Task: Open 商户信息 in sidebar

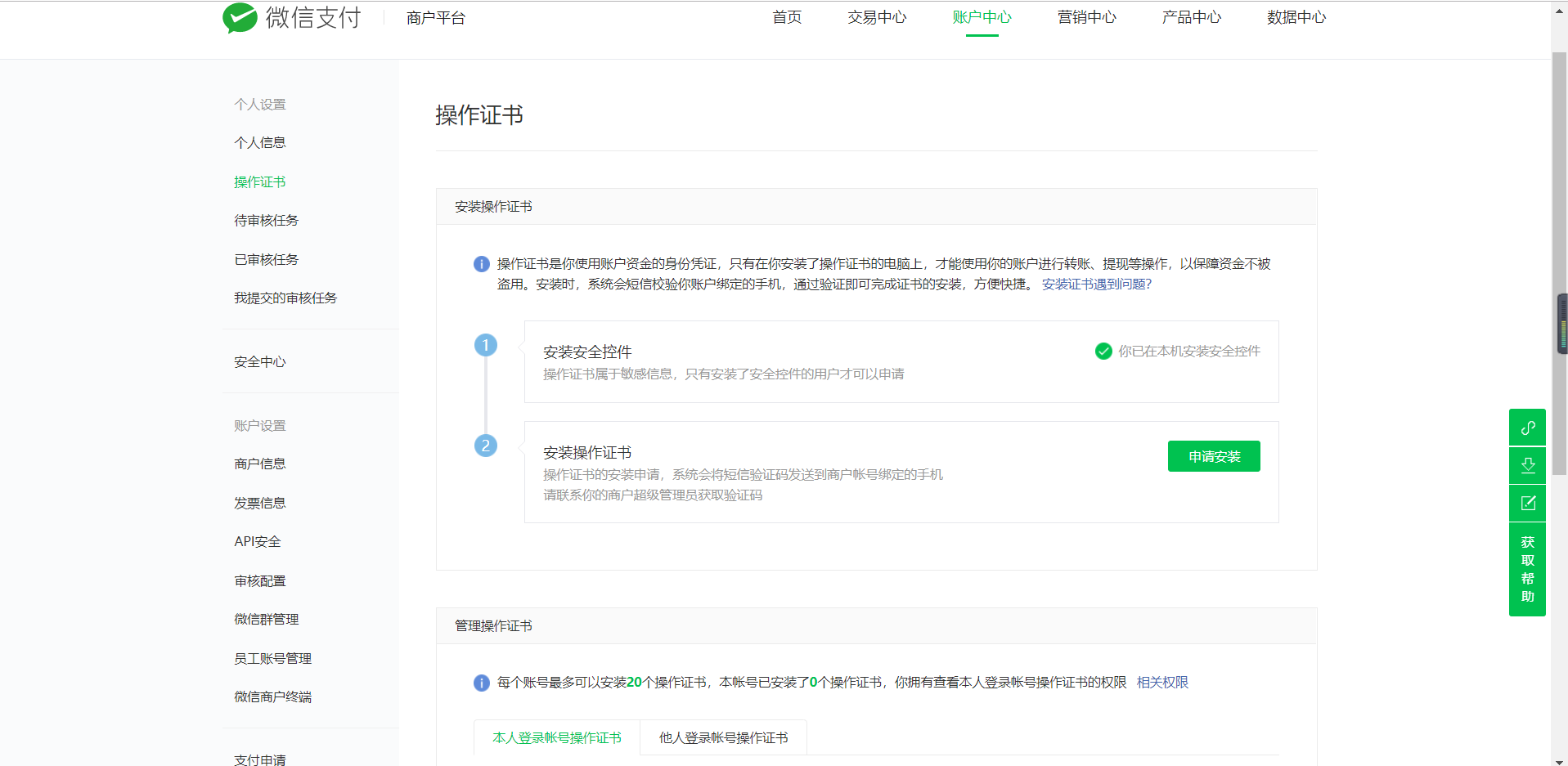Action: coord(260,464)
